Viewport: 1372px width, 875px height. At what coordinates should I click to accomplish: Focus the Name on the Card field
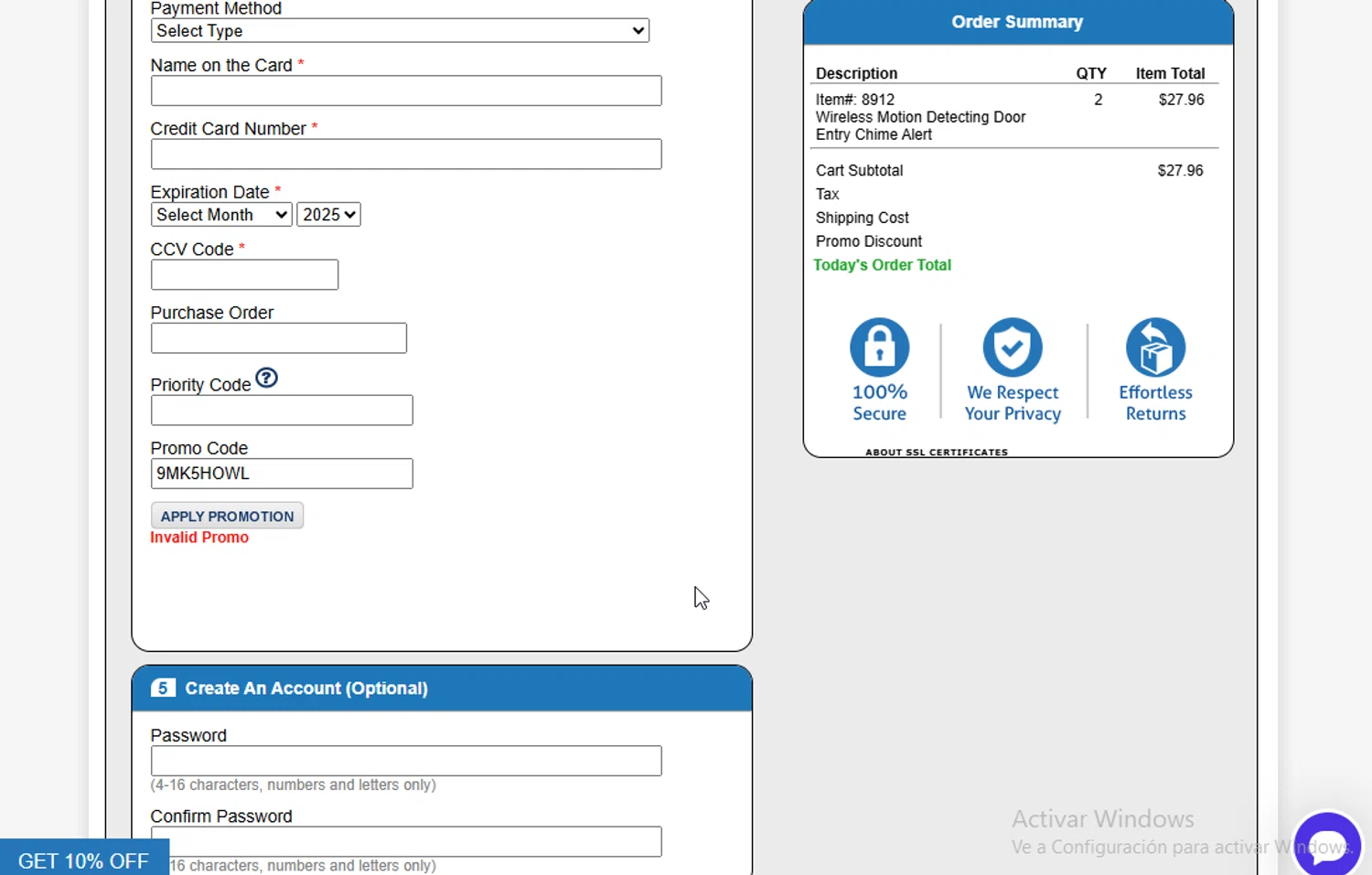click(x=406, y=91)
